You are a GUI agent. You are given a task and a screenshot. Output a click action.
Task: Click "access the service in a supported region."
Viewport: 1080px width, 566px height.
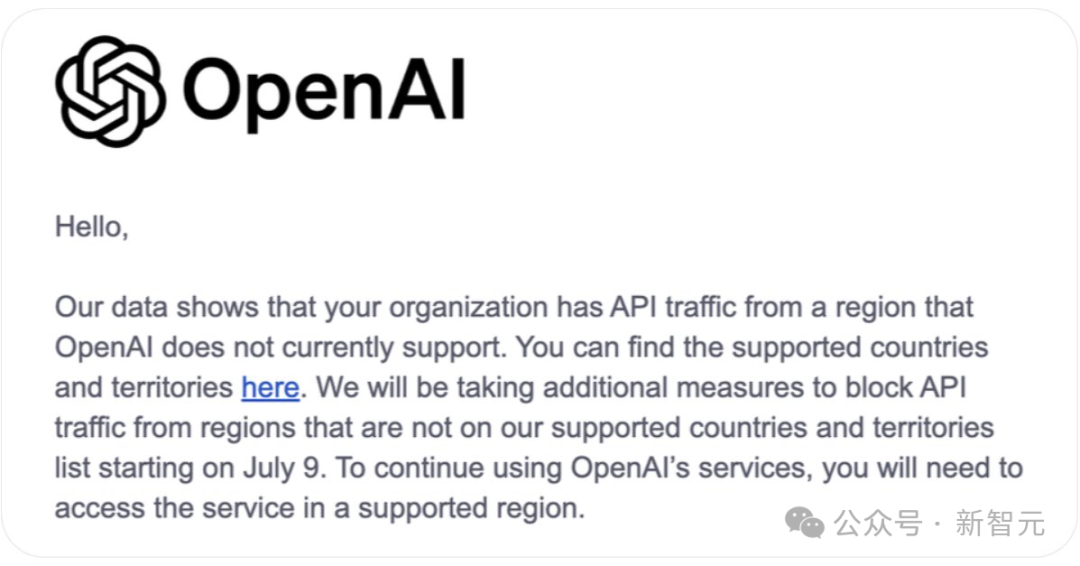point(320,509)
